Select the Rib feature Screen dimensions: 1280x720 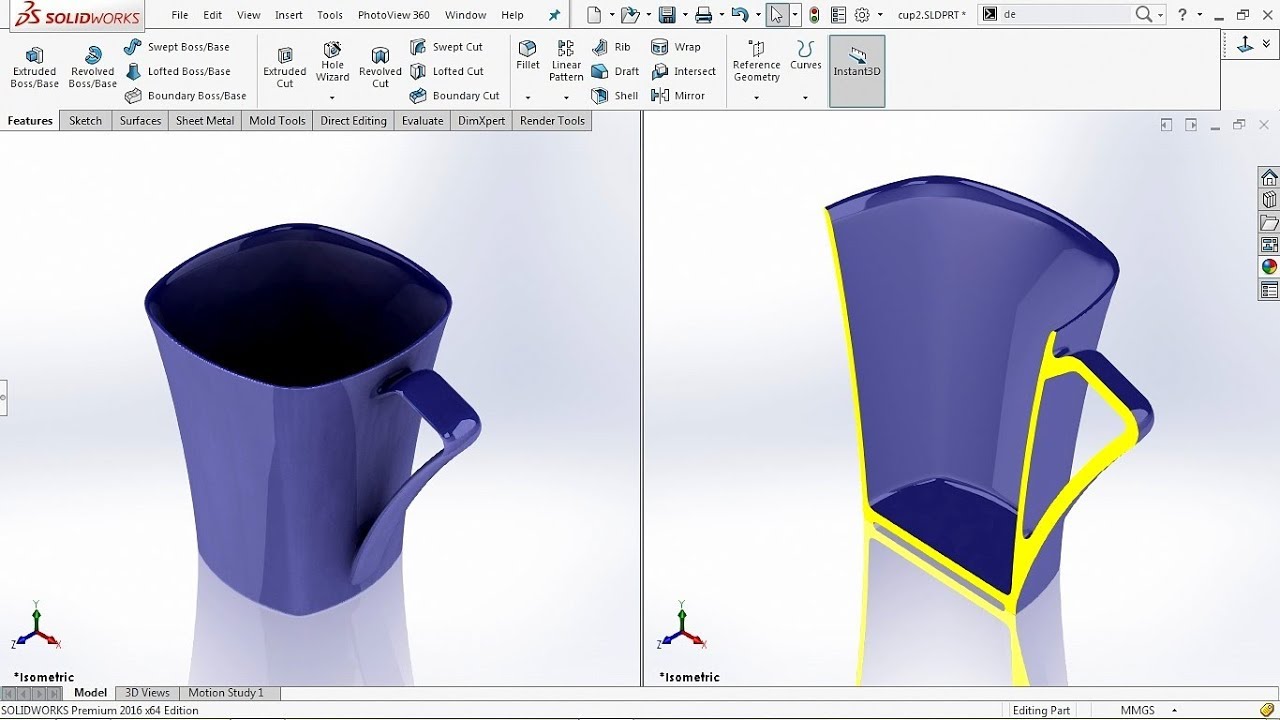click(x=611, y=47)
